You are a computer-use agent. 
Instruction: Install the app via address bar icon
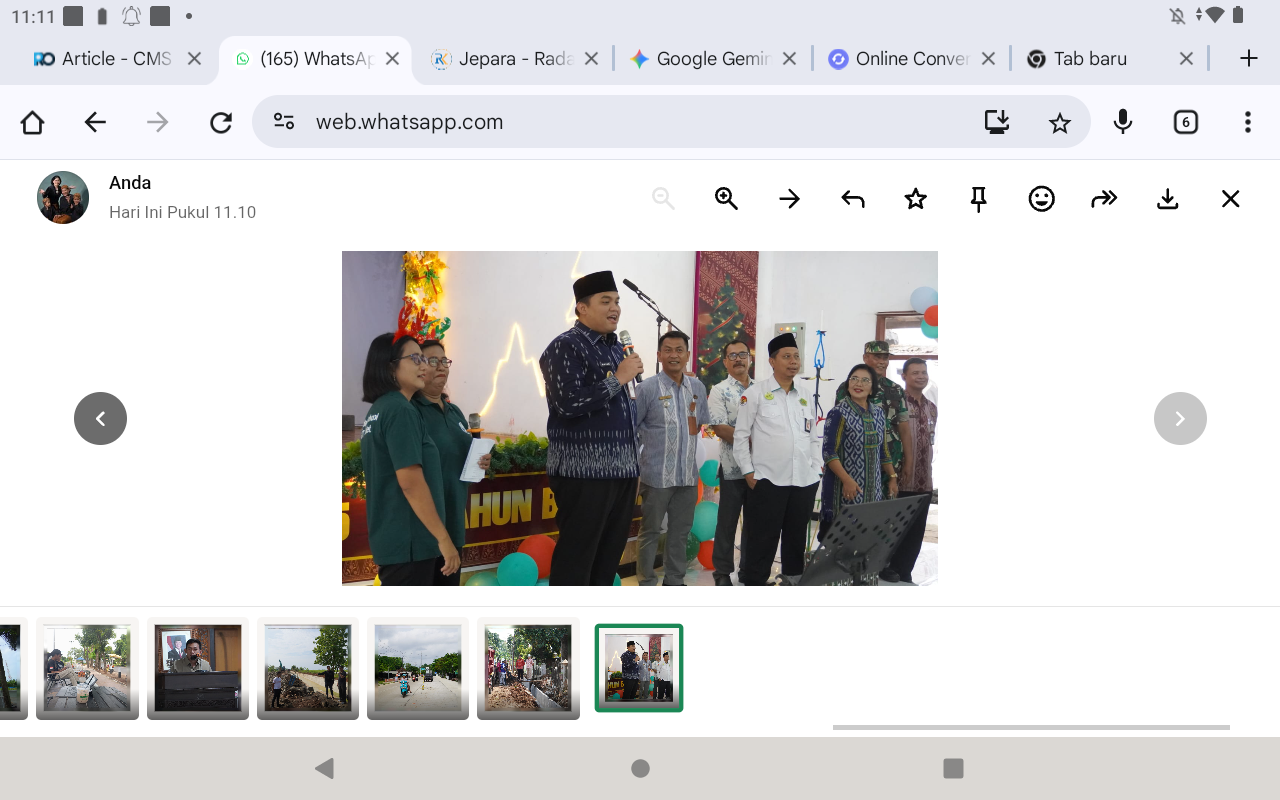(997, 122)
